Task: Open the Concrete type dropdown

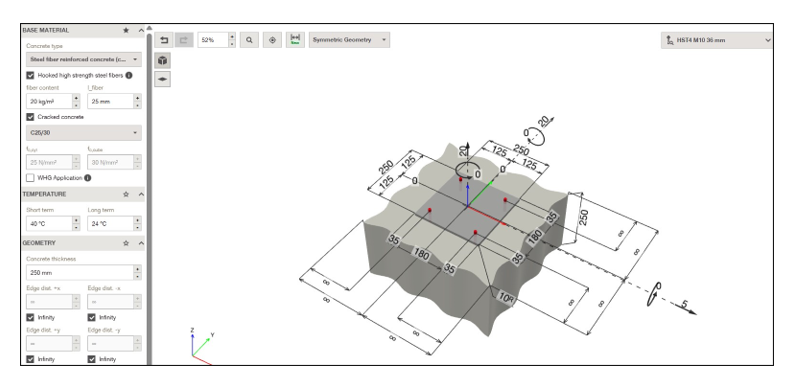Action: click(x=84, y=59)
